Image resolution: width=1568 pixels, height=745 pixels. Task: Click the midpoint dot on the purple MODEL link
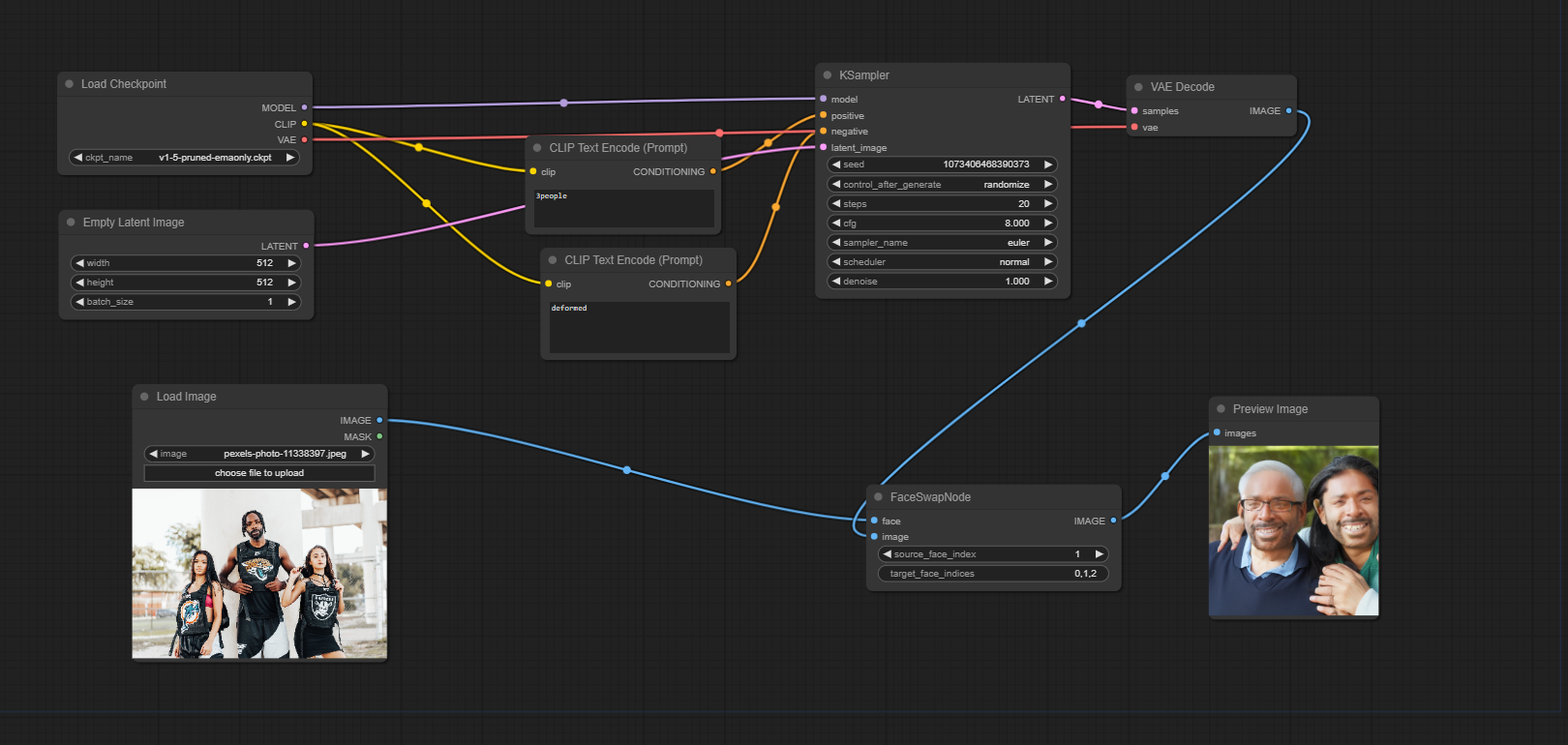pyautogui.click(x=564, y=103)
